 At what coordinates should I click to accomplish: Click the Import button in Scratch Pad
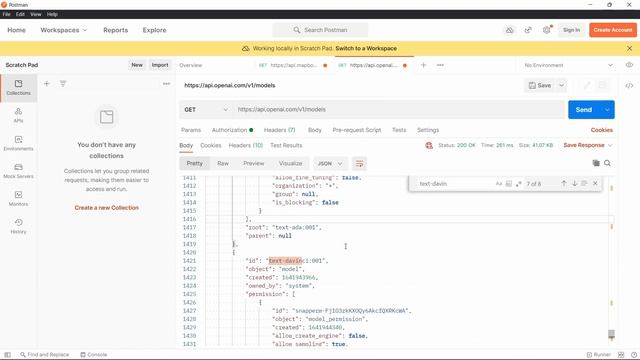click(x=160, y=65)
